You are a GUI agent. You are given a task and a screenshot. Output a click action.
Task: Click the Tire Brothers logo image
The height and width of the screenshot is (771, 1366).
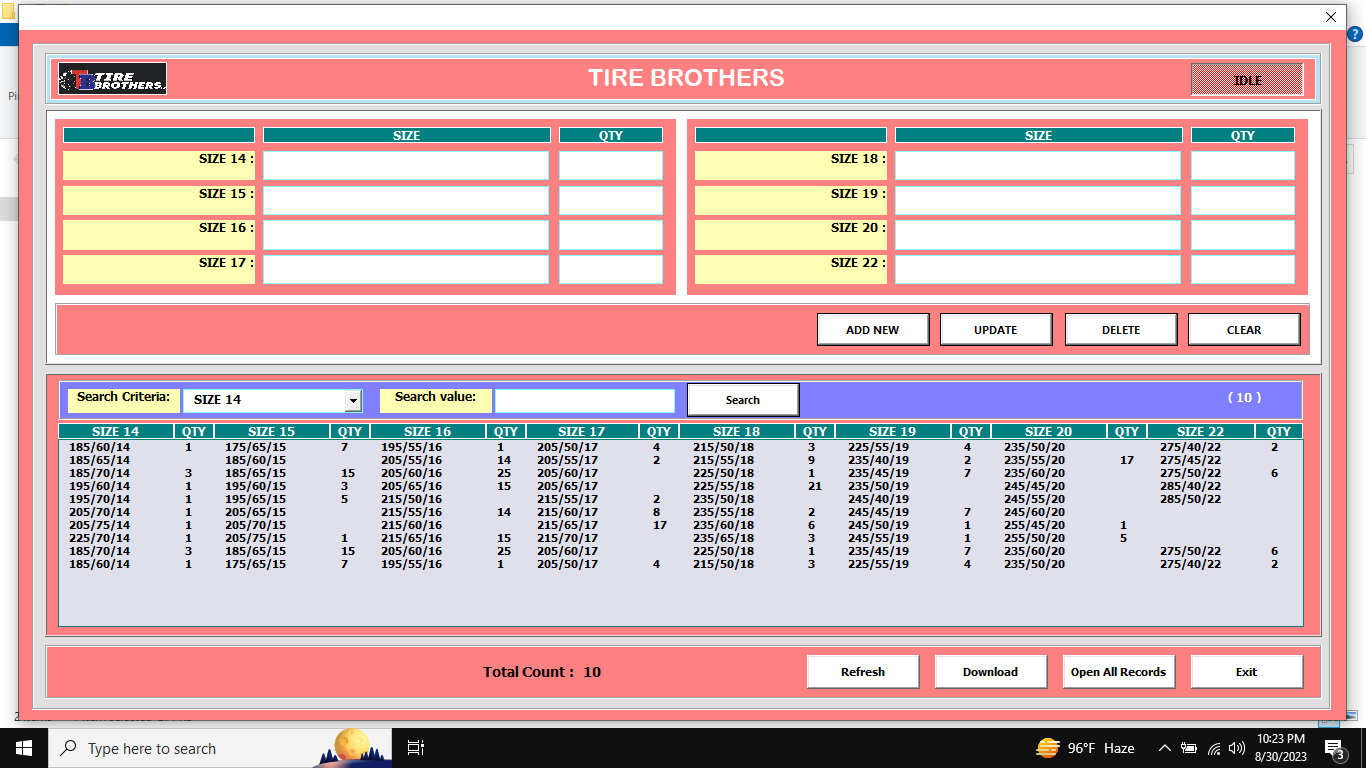[112, 79]
